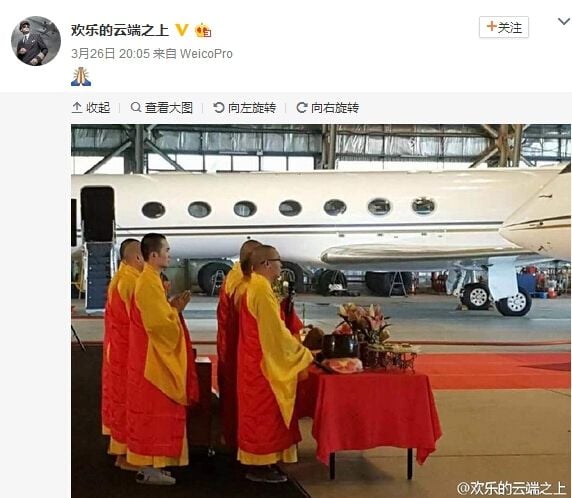The image size is (572, 498).
Task: Open the WeicoPro source link
Action: tap(206, 54)
